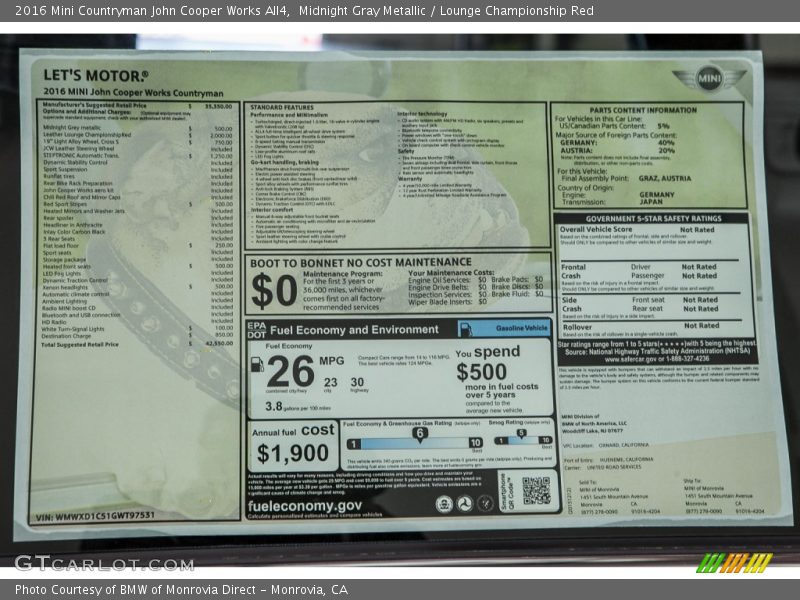Click '2016 MINI John Cooper Works Countryman' subtitle
Image resolution: width=800 pixels, height=600 pixels.
click(x=133, y=92)
